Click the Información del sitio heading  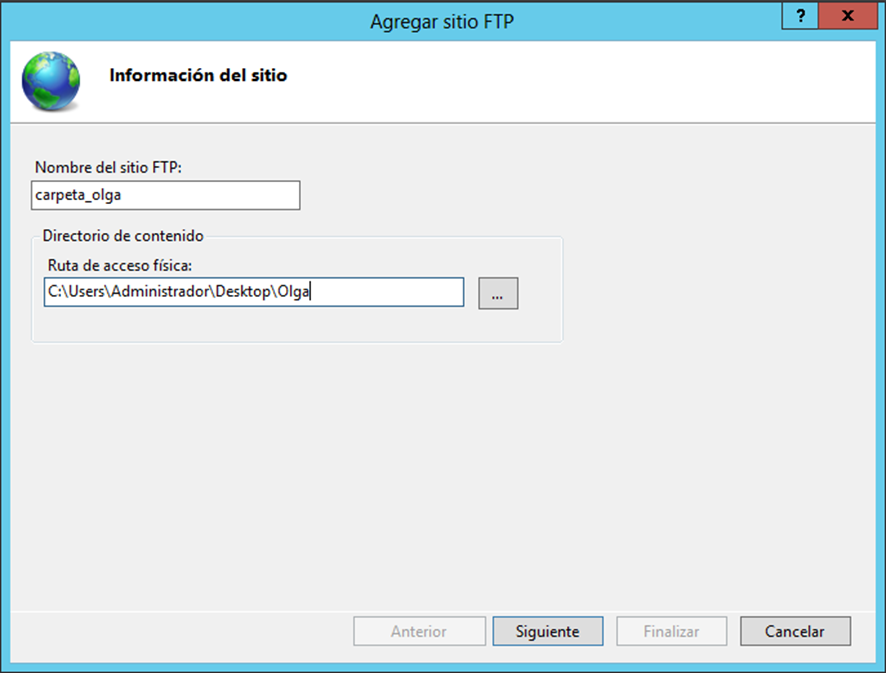[198, 75]
